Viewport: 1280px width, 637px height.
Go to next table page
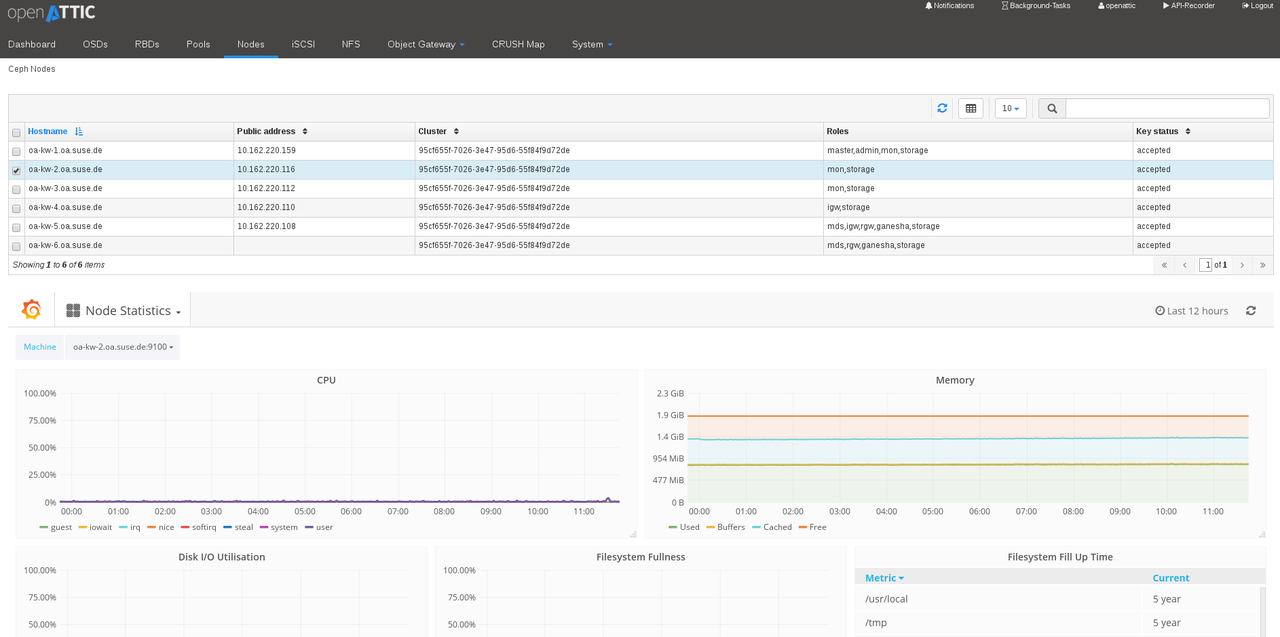[1242, 265]
